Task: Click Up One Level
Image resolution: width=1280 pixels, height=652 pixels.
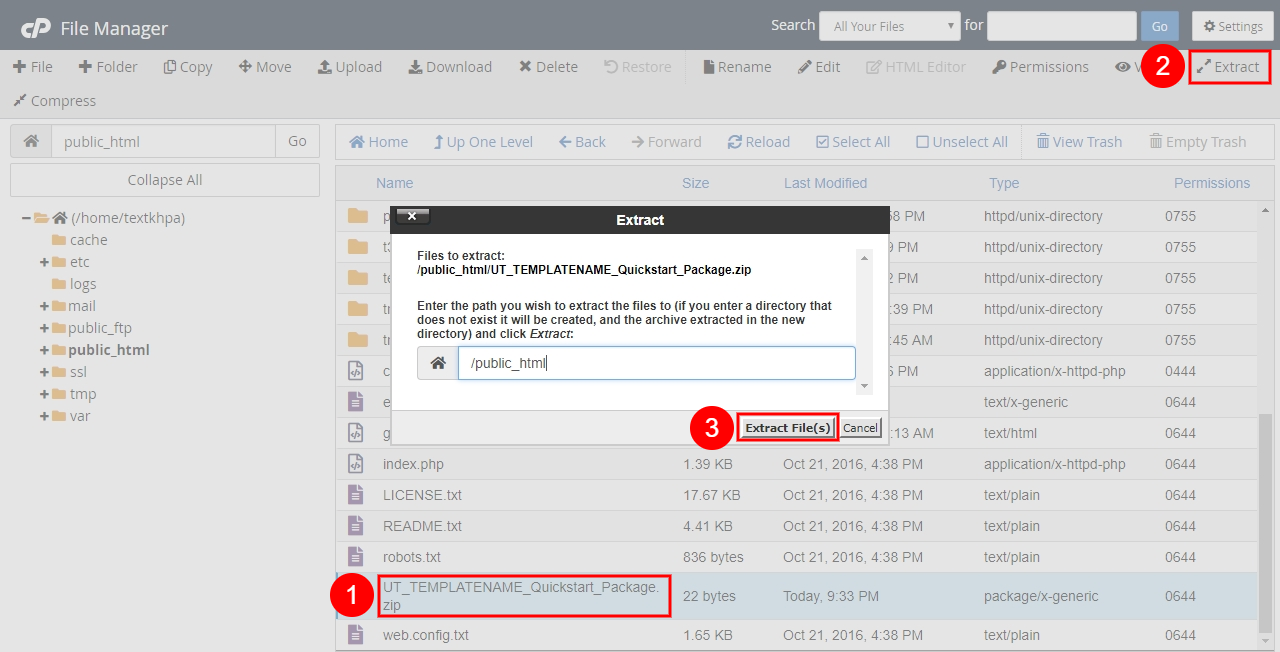Action: pos(483,142)
